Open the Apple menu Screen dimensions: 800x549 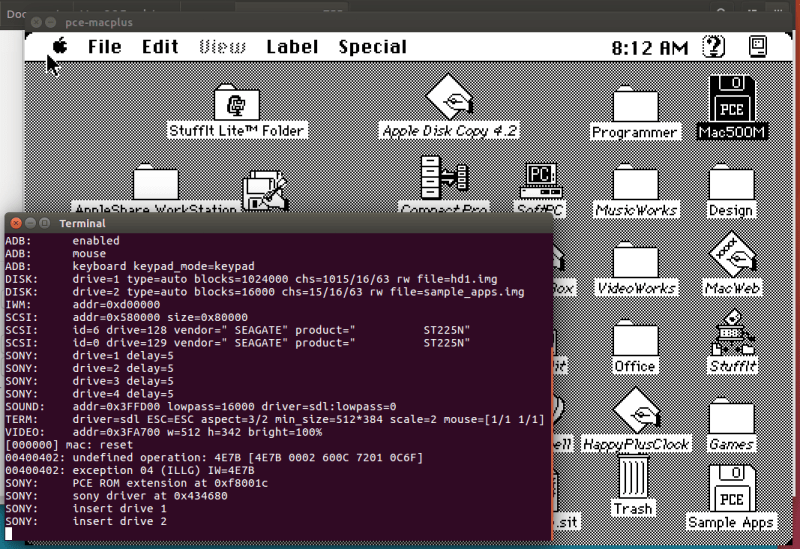coord(60,46)
